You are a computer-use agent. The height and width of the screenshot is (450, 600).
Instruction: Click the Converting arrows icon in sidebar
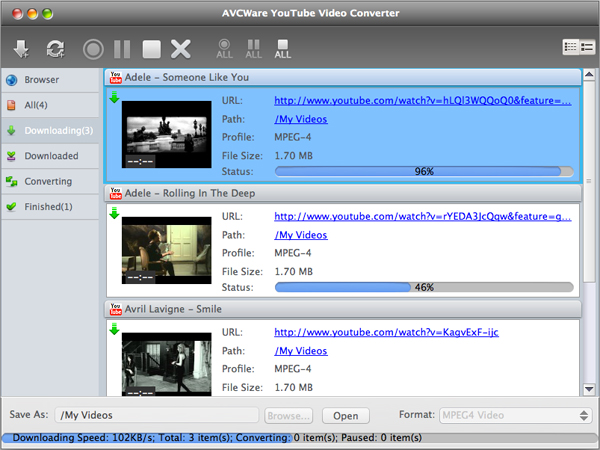pyautogui.click(x=11, y=181)
